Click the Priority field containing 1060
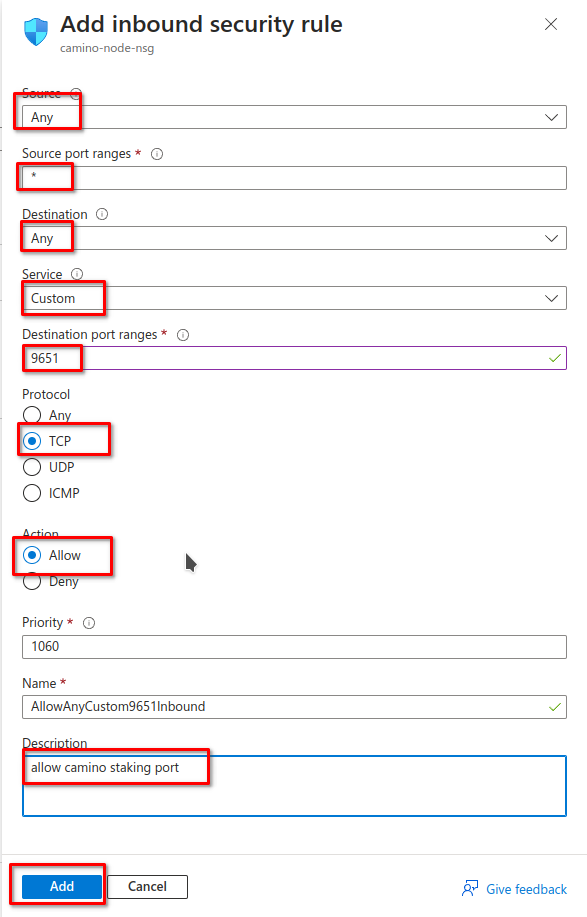This screenshot has width=587, height=917. 294,647
